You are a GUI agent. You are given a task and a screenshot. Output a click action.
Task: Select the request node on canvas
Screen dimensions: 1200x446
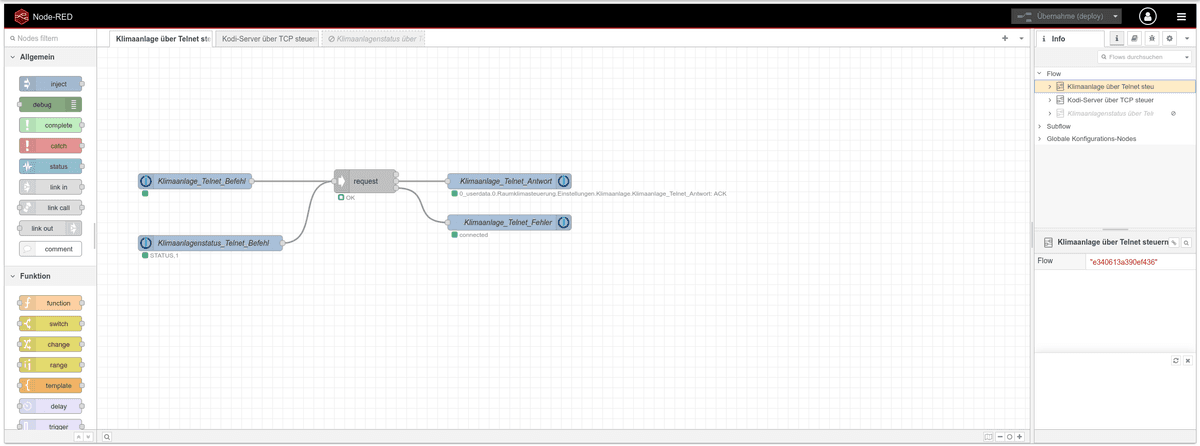pos(365,181)
